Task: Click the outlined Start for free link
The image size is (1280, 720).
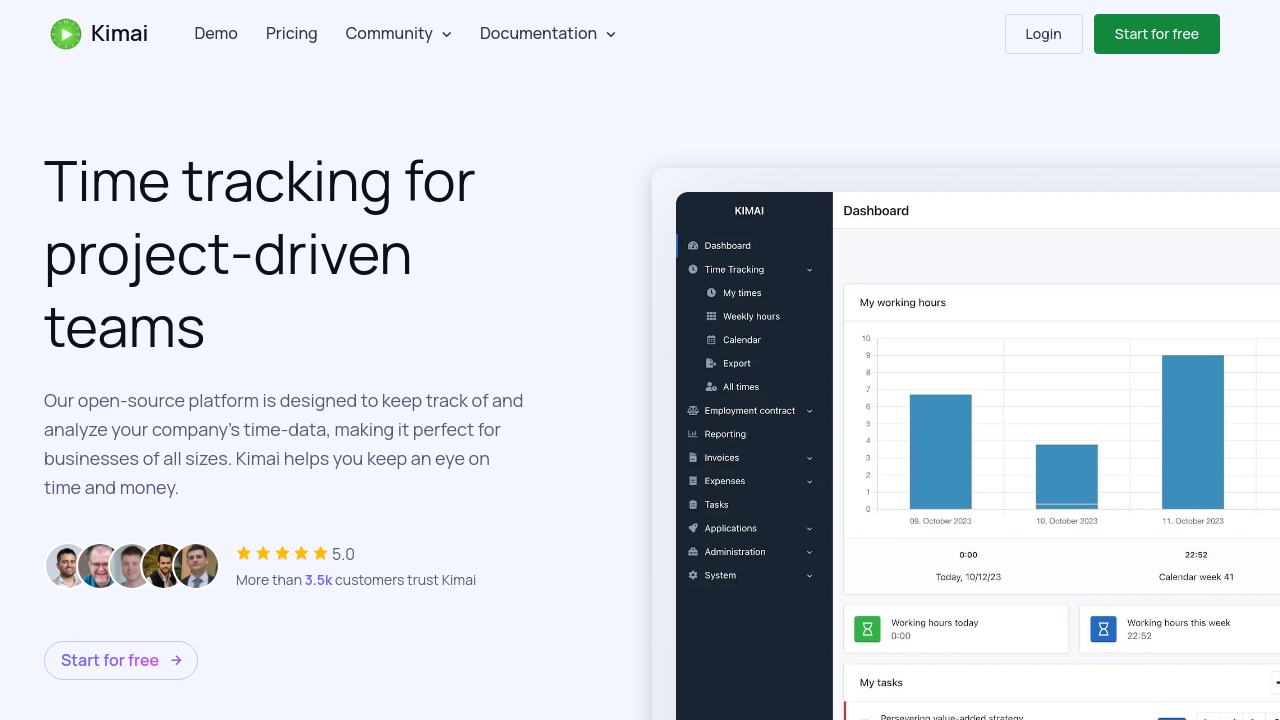Action: [x=121, y=660]
